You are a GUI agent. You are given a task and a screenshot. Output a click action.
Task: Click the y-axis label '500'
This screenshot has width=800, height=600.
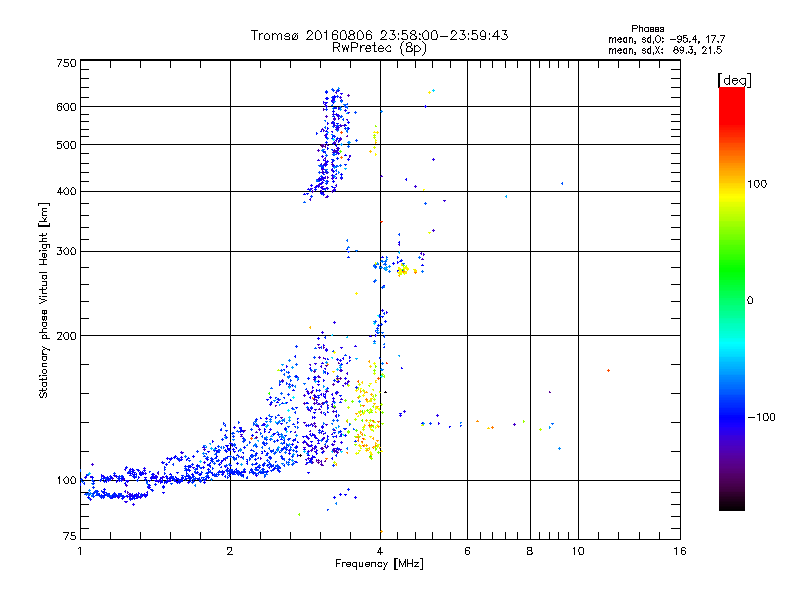pyautogui.click(x=66, y=145)
